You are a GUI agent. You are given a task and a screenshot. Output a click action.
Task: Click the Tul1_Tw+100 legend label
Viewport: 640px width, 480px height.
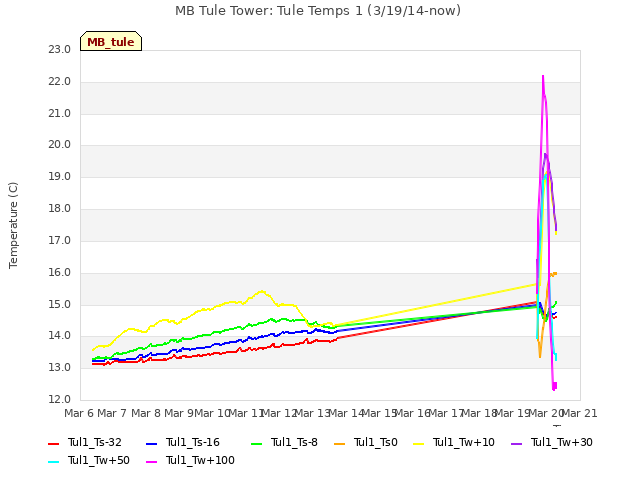(x=200, y=460)
